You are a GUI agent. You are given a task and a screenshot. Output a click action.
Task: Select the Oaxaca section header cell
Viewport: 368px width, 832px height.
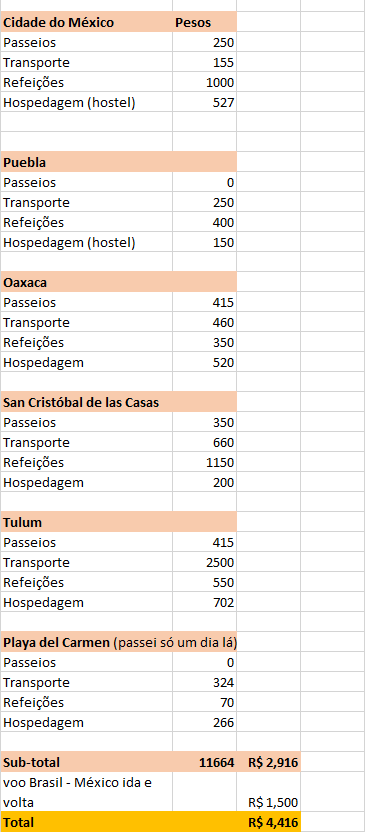click(x=86, y=283)
